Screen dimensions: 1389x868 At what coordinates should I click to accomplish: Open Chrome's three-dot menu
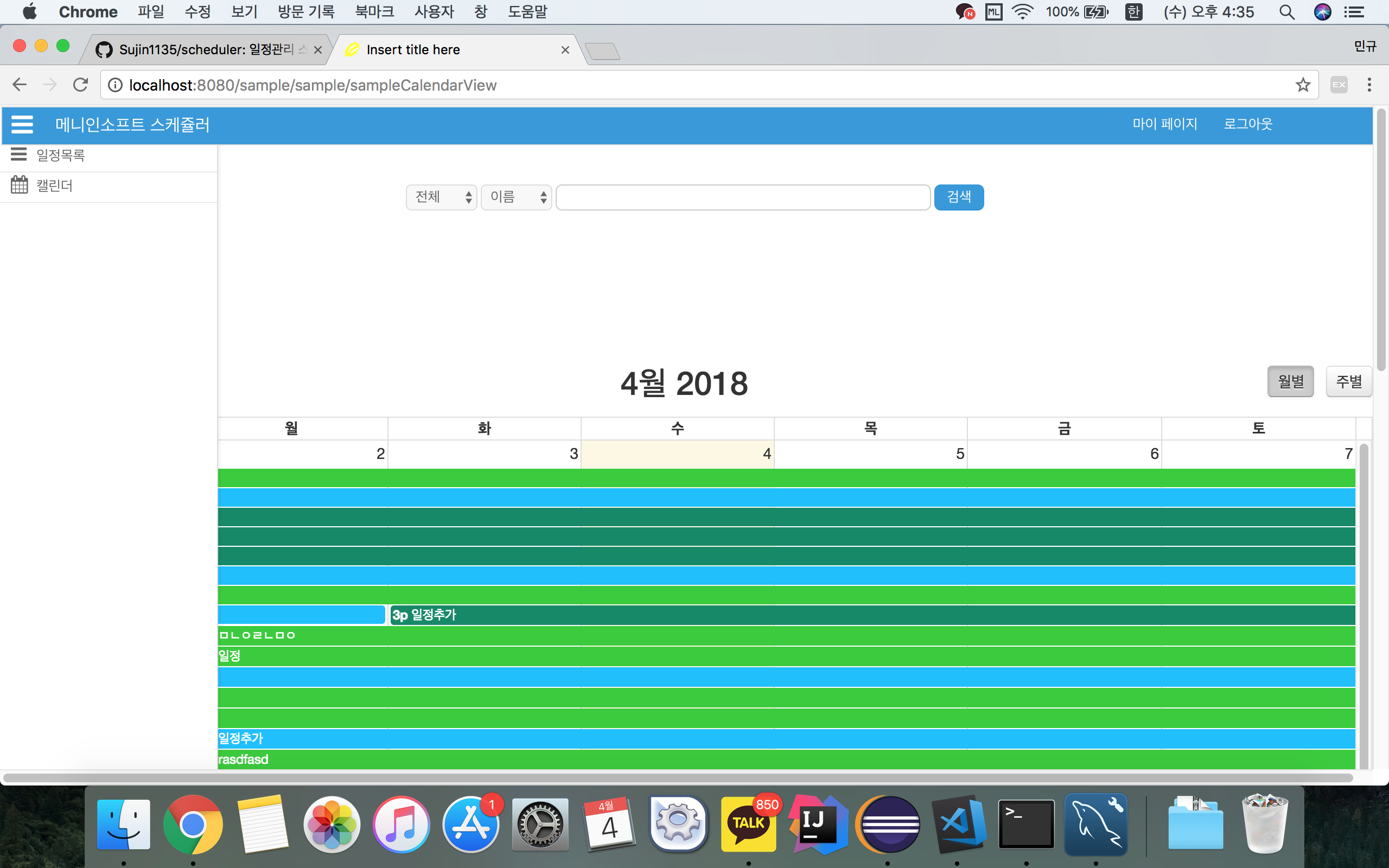tap(1369, 85)
